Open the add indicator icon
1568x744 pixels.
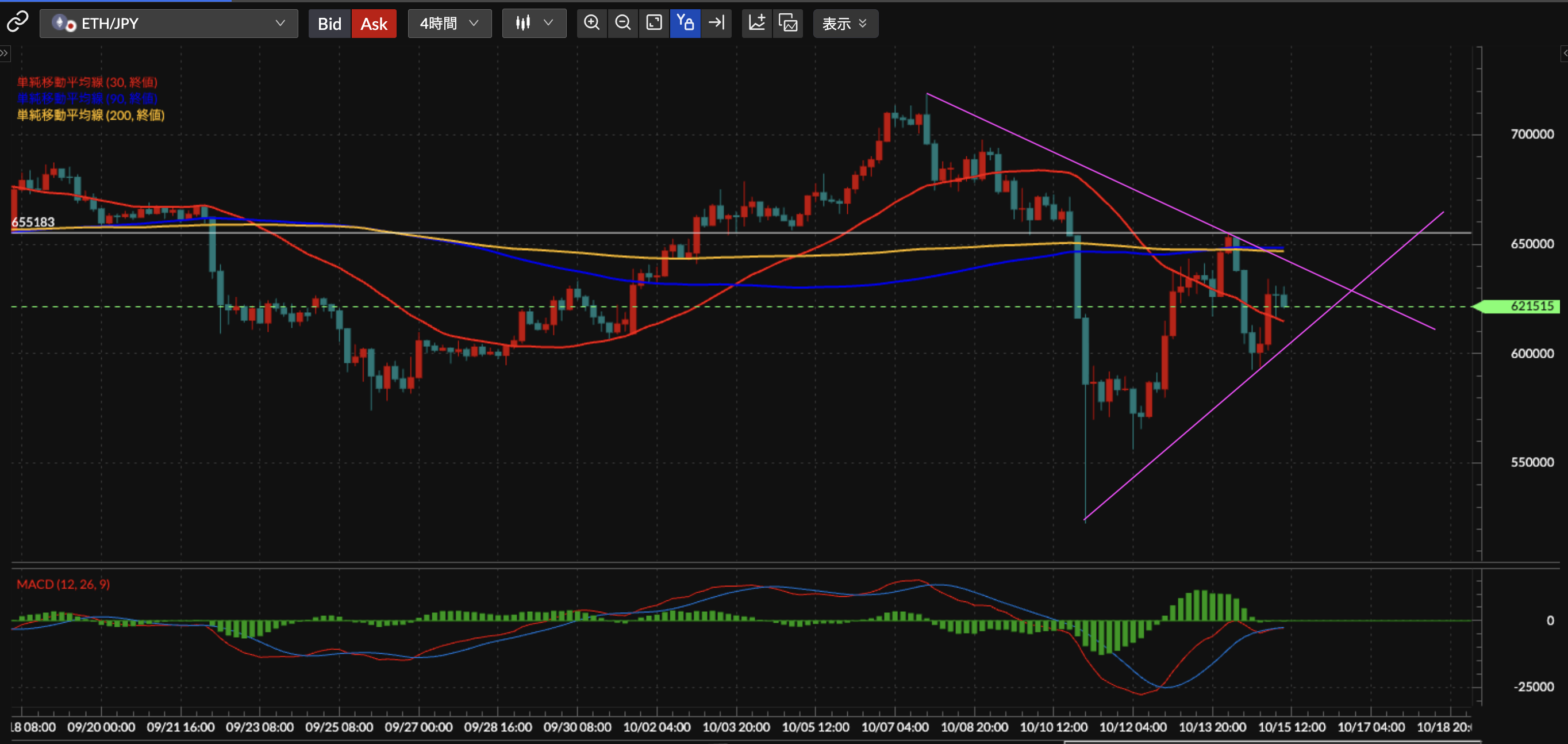pos(756,23)
